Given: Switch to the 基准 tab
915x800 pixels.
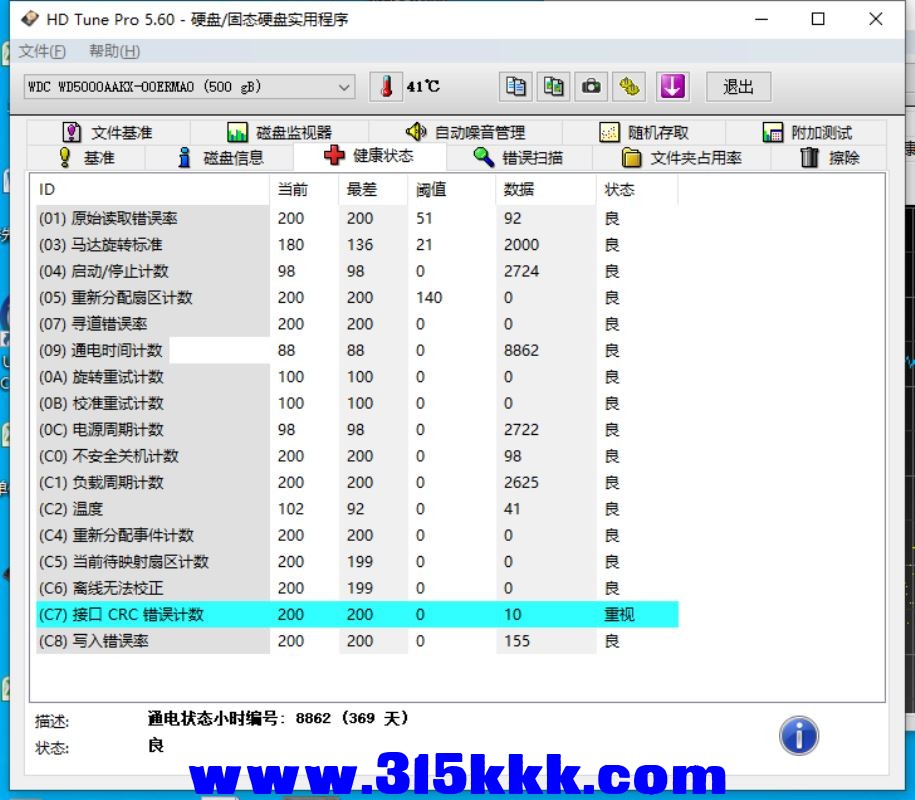Looking at the screenshot, I should [86, 158].
